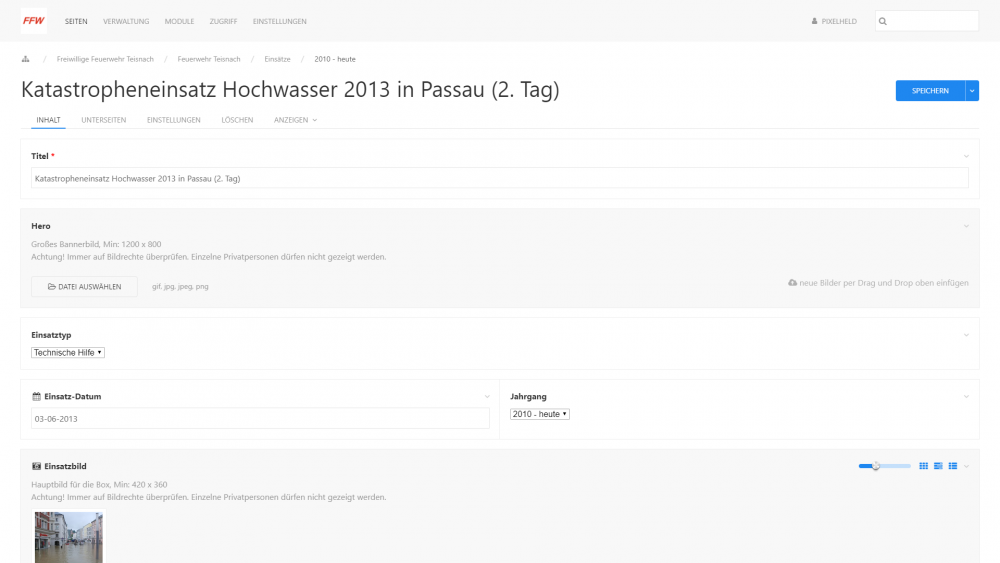Open the page tree sitemap icon
This screenshot has height=563, width=1000.
click(25, 59)
